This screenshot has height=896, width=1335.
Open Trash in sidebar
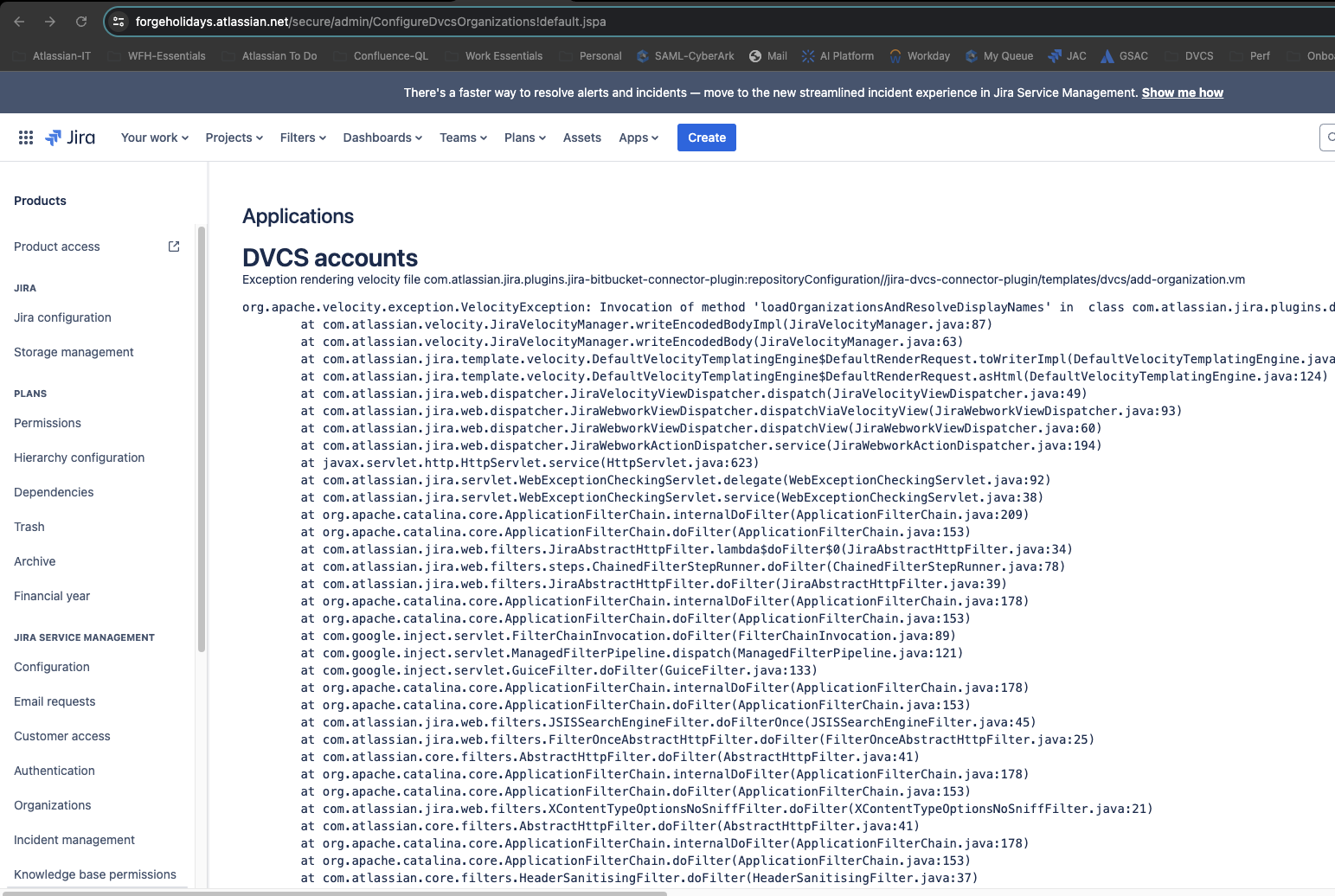tap(29, 527)
